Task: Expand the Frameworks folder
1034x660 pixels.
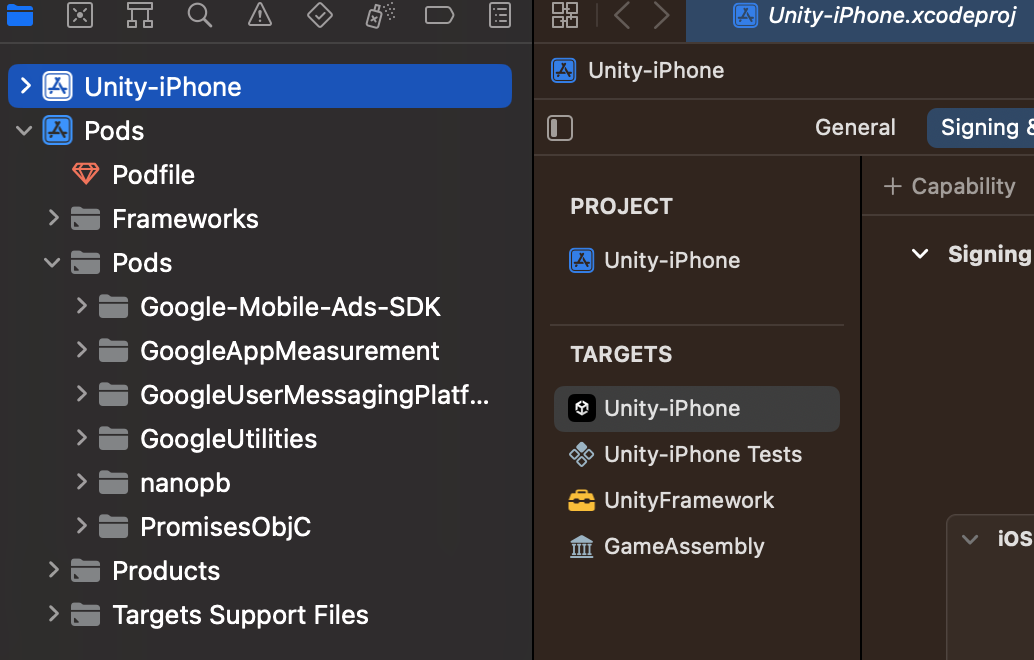Action: 53,218
